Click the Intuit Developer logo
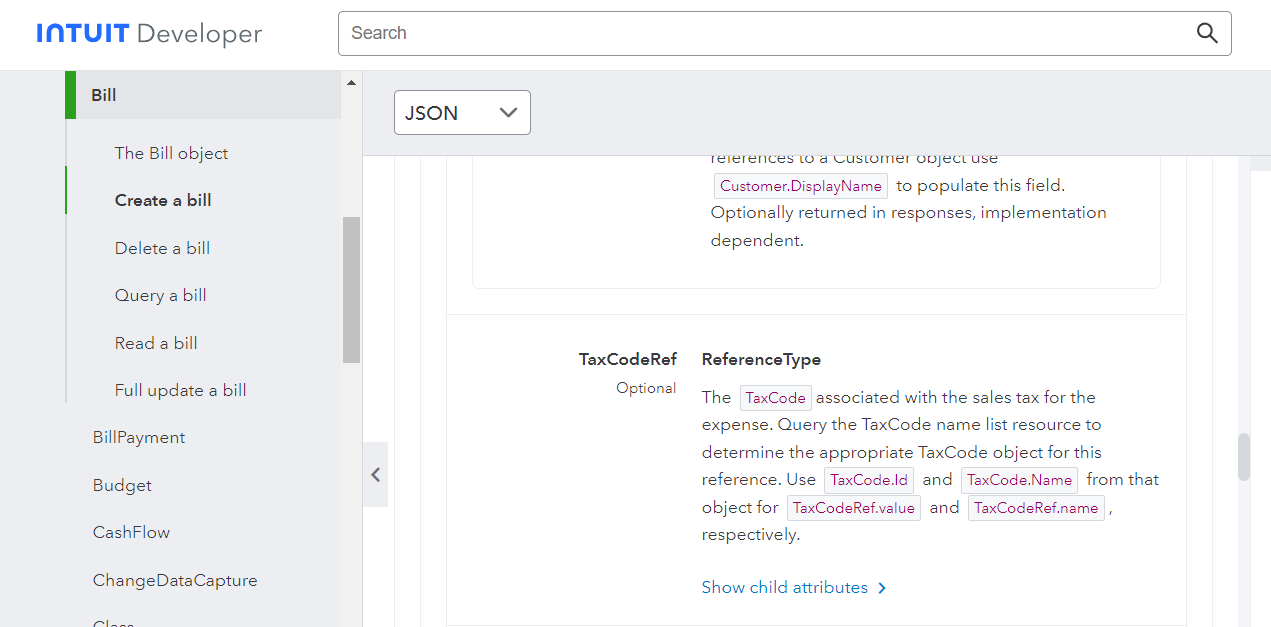Screen dimensions: 1271x627 click(149, 34)
